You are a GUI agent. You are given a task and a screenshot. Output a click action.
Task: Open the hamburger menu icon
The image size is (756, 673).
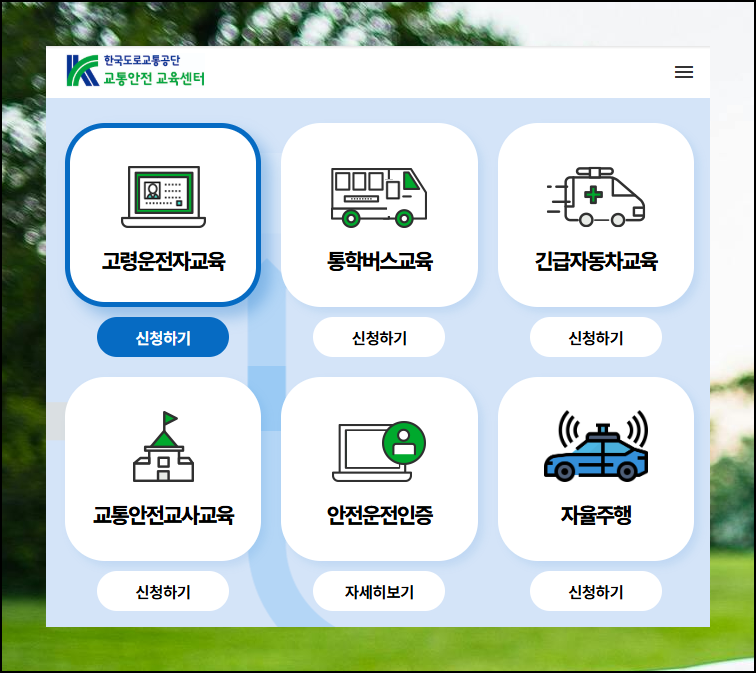point(684,72)
